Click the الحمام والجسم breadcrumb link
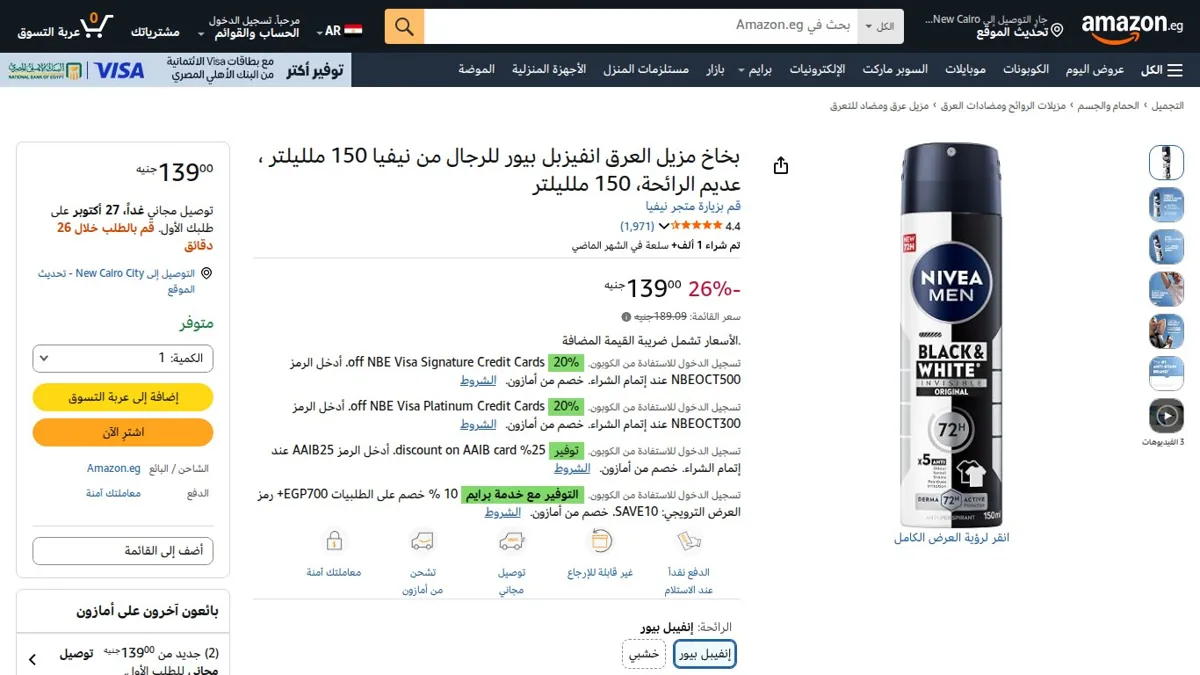Image resolution: width=1200 pixels, height=675 pixels. coord(1109,105)
